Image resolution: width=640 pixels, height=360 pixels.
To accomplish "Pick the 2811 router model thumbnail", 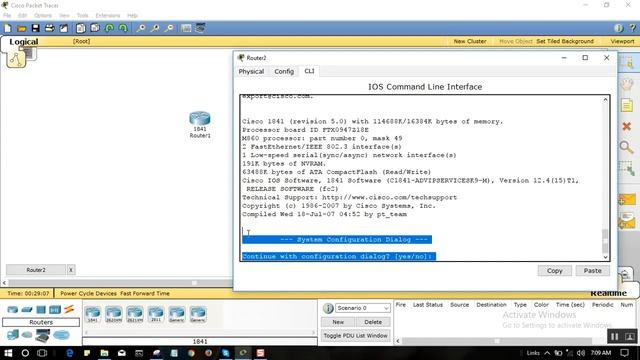I will (x=156, y=314).
